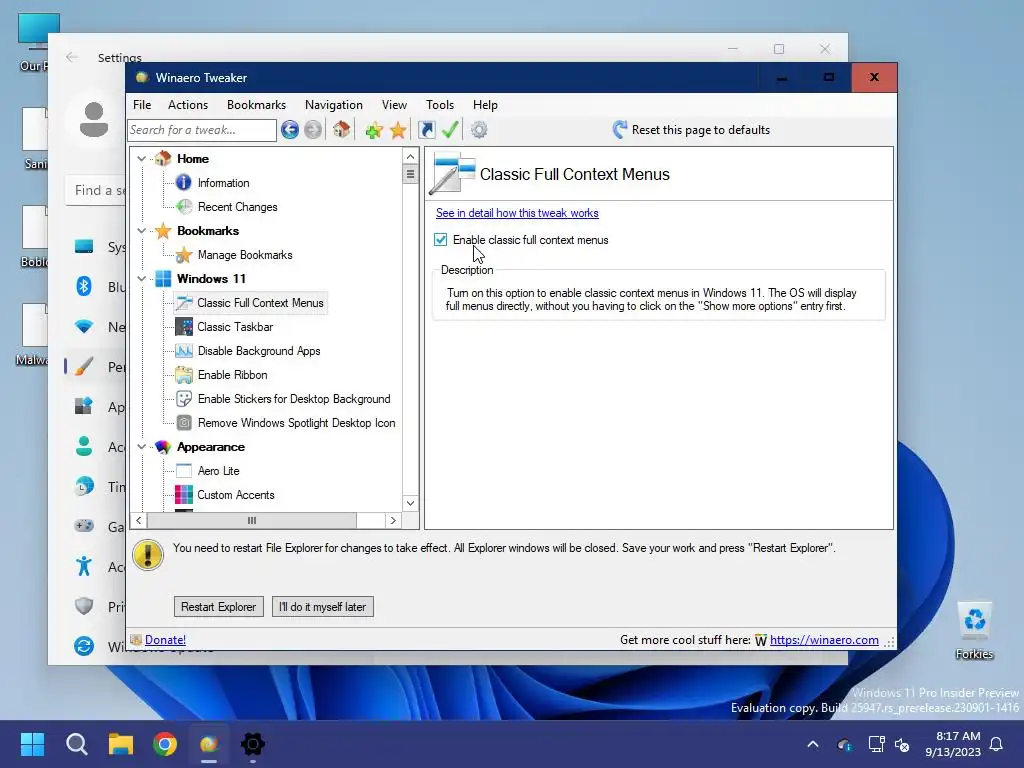Click the Appearance palette tree icon
Image resolution: width=1024 pixels, height=768 pixels.
tap(163, 447)
